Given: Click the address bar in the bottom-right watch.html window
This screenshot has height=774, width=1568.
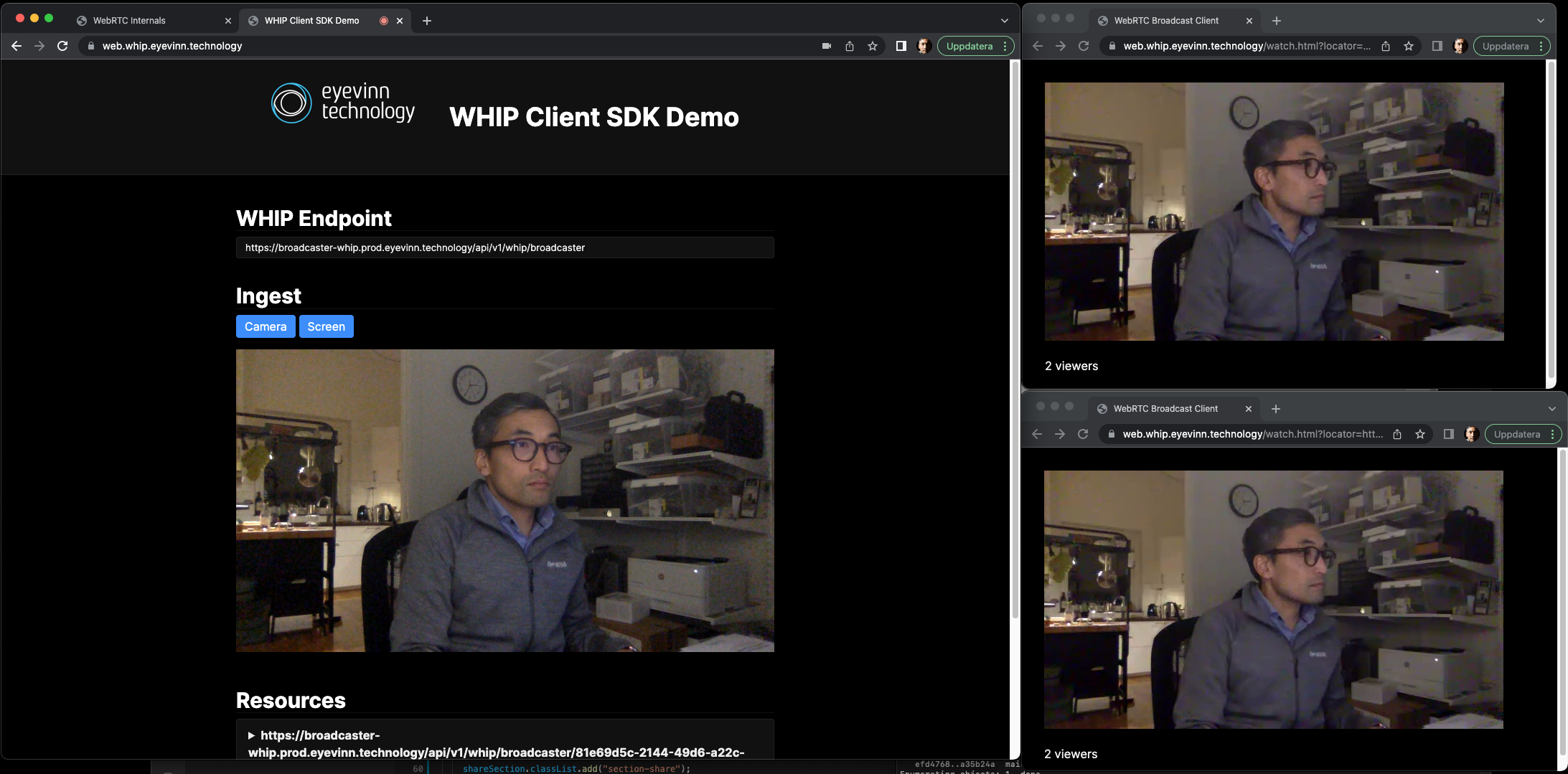Looking at the screenshot, I should tap(1252, 434).
